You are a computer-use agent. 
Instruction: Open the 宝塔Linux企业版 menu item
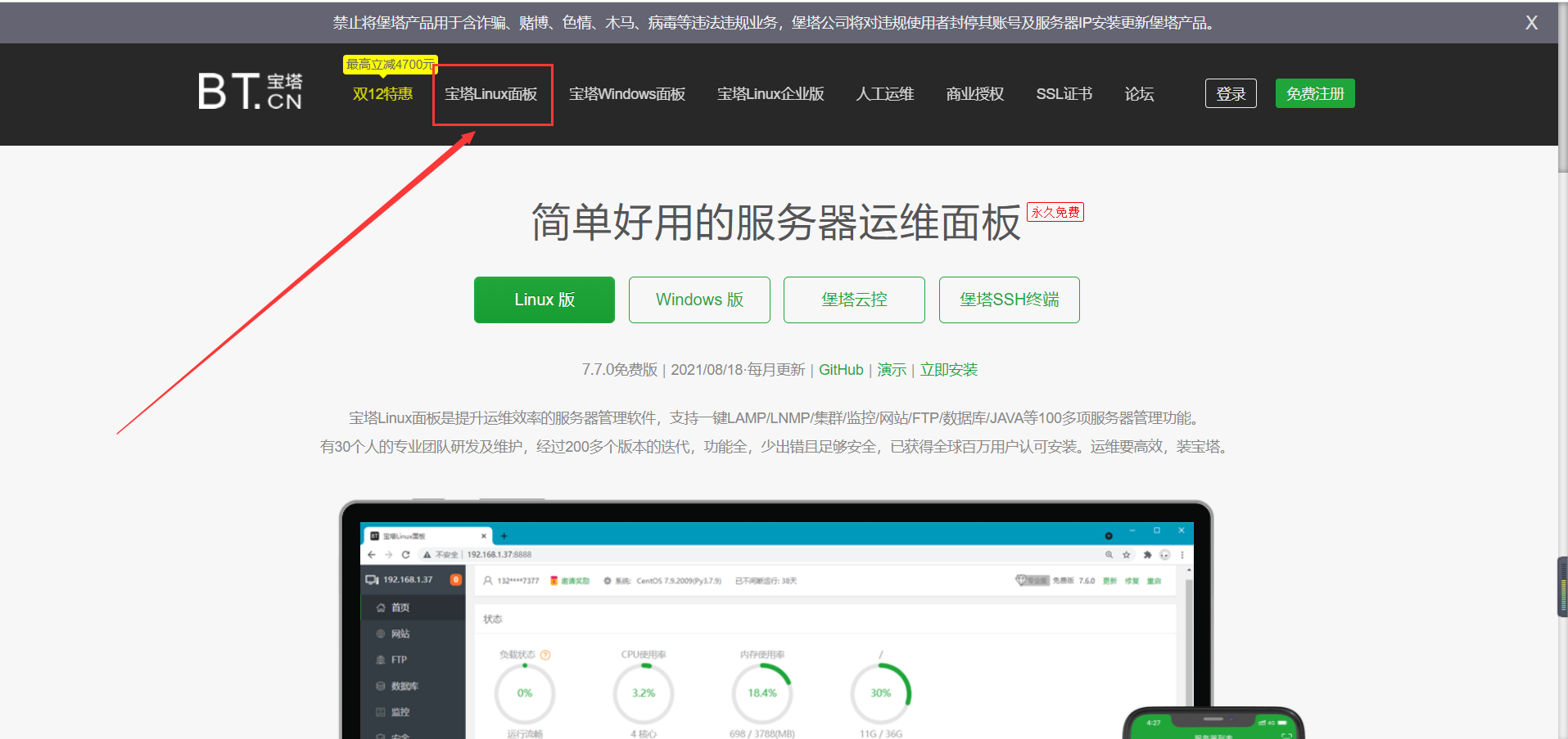(x=770, y=94)
